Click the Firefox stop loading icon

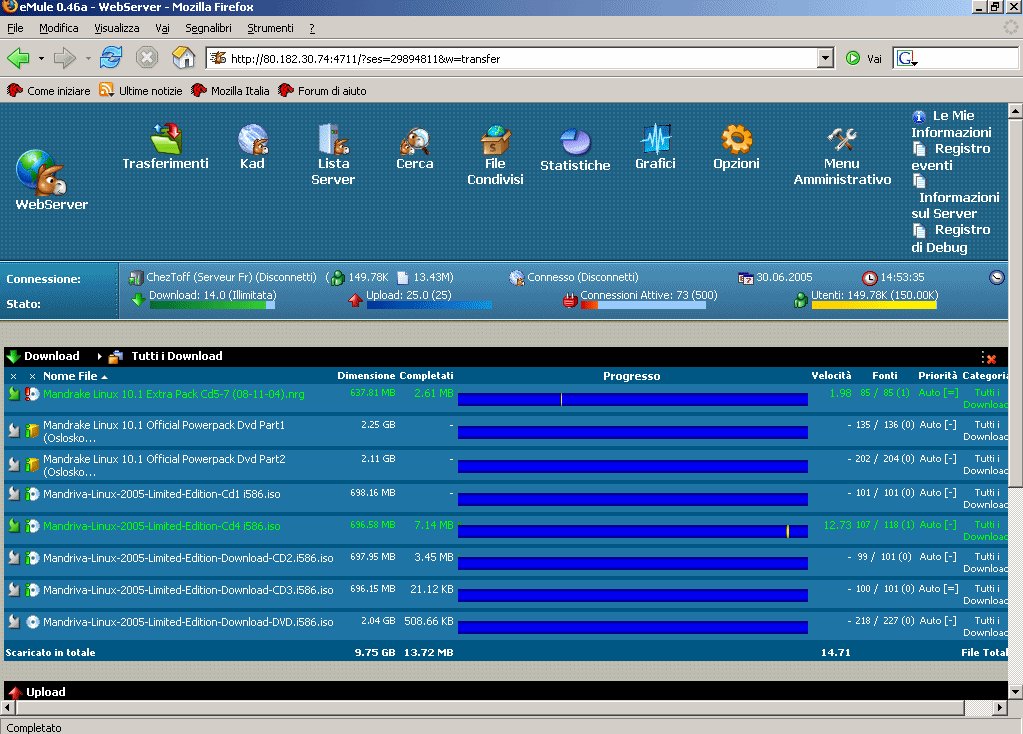click(x=147, y=57)
